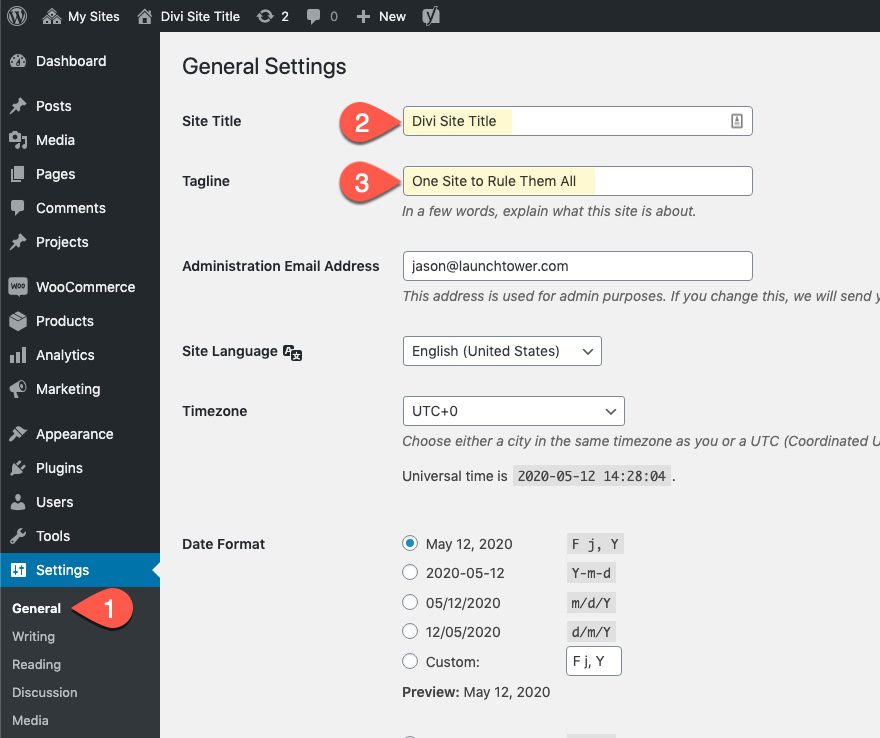Open Plugins via its plug icon
Viewport: 880px width, 738px height.
pyautogui.click(x=18, y=468)
